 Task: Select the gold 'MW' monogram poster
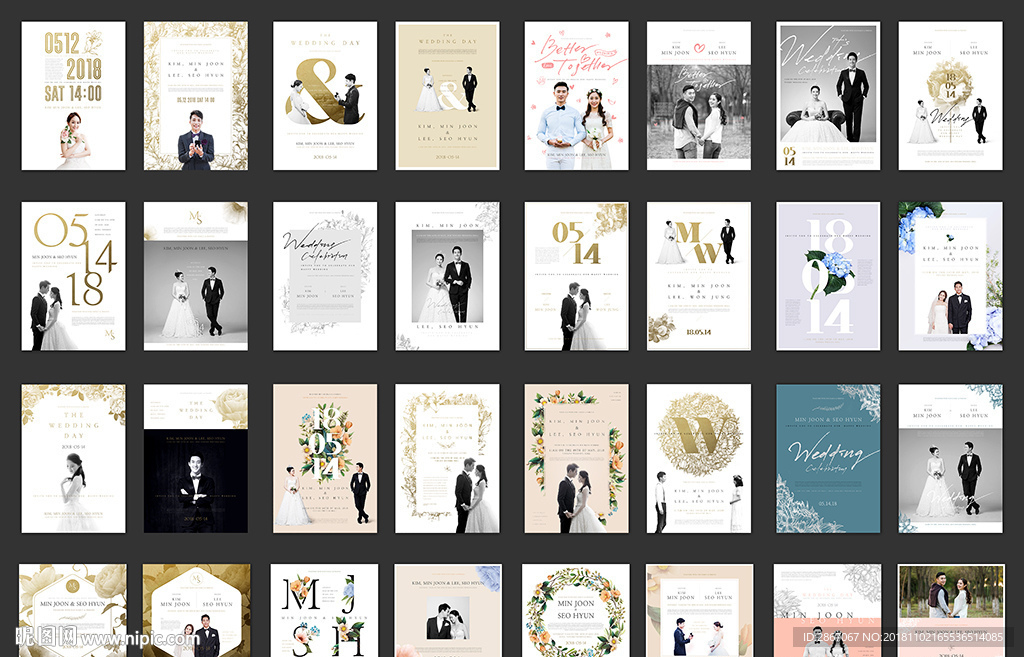(x=698, y=276)
